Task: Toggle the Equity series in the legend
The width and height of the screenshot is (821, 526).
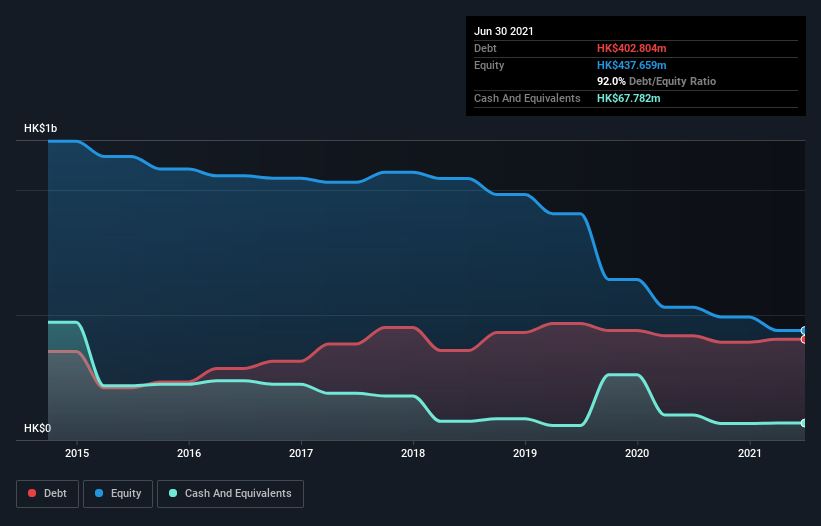Action: 118,494
